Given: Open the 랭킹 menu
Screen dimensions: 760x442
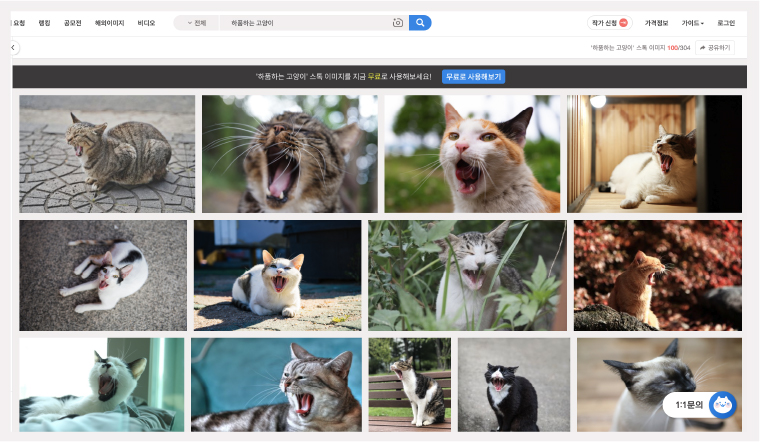Looking at the screenshot, I should click(x=44, y=22).
